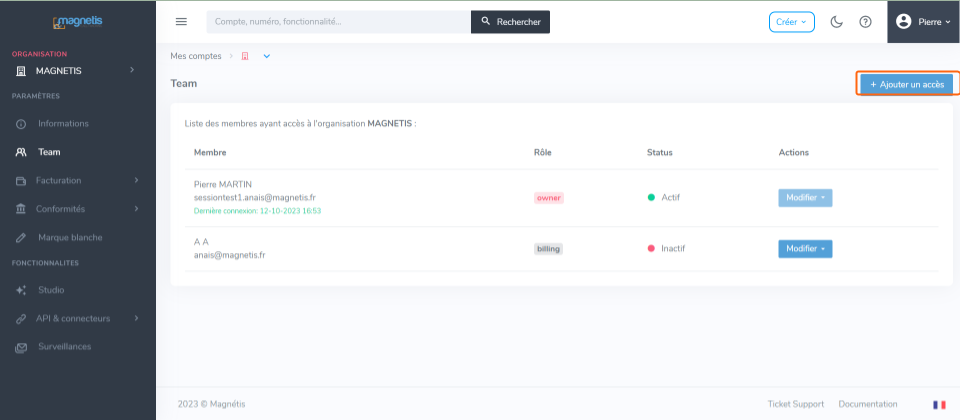The height and width of the screenshot is (420, 960).
Task: Expand the MAGNETIS organisation chevron
Action: pos(132,70)
